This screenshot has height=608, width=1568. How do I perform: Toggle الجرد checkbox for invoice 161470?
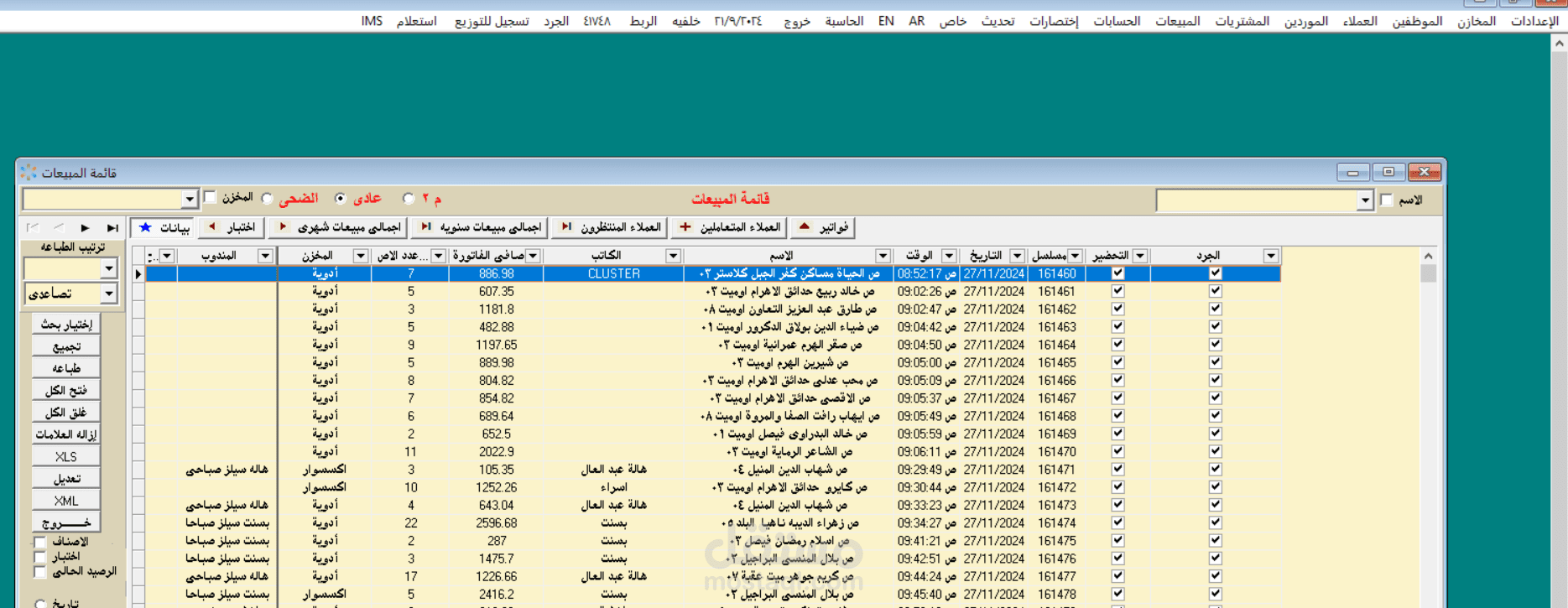tap(1215, 451)
